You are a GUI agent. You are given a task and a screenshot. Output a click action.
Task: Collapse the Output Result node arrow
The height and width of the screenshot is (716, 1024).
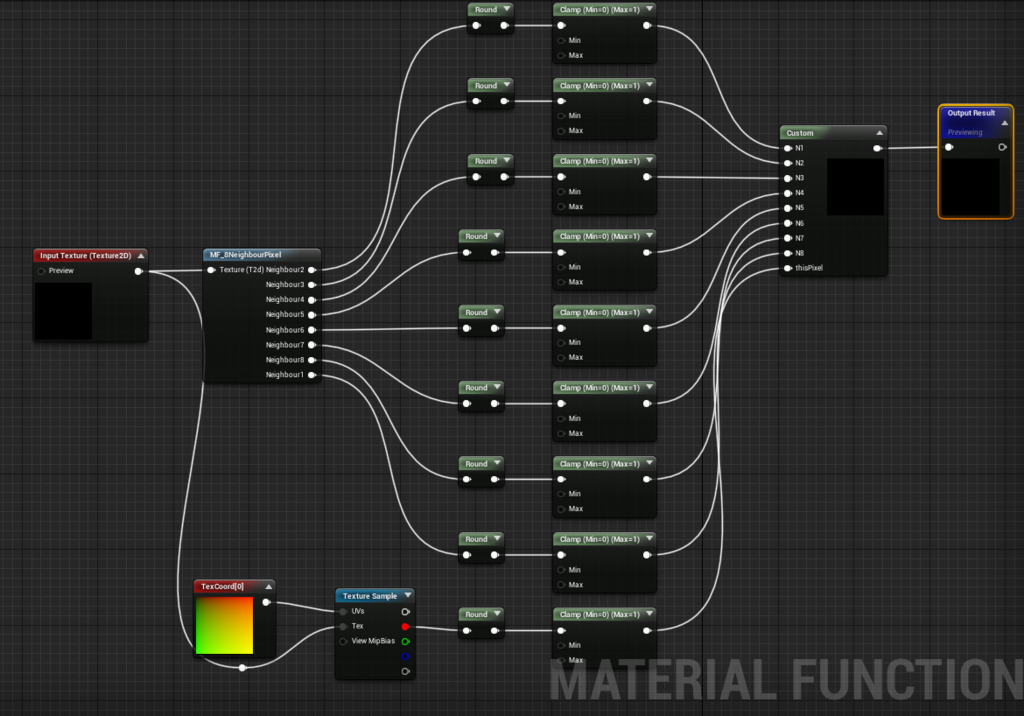(x=1004, y=123)
